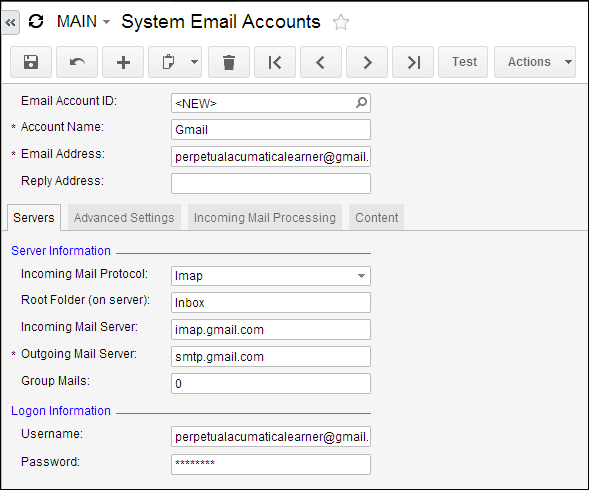Go to previous record arrow
The width and height of the screenshot is (589, 490).
tap(321, 62)
